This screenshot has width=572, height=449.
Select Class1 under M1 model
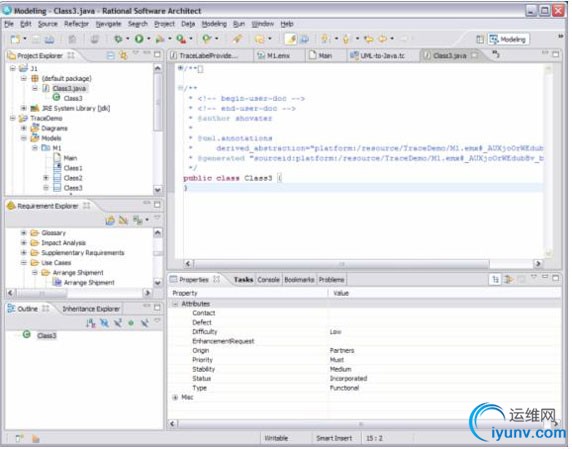pyautogui.click(x=73, y=168)
